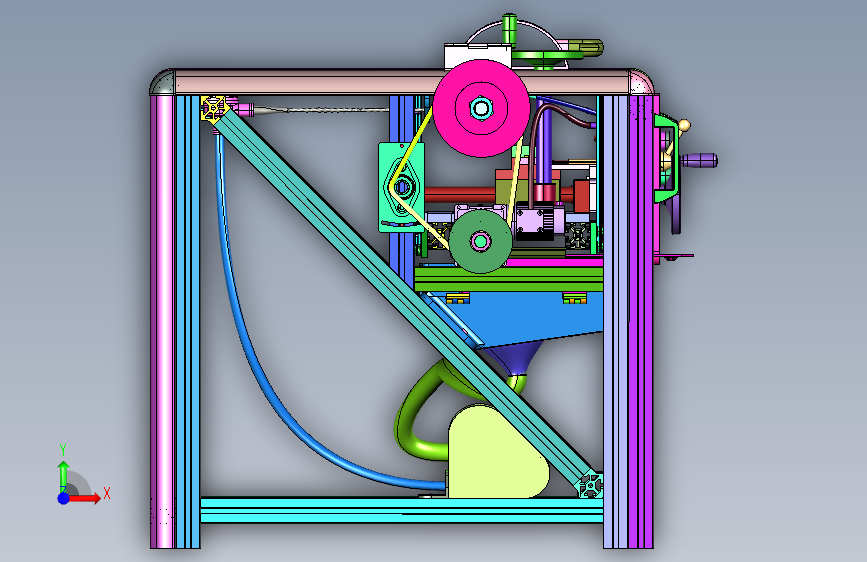Select the large magenta pulley wheel
This screenshot has width=867, height=562.
point(481,108)
